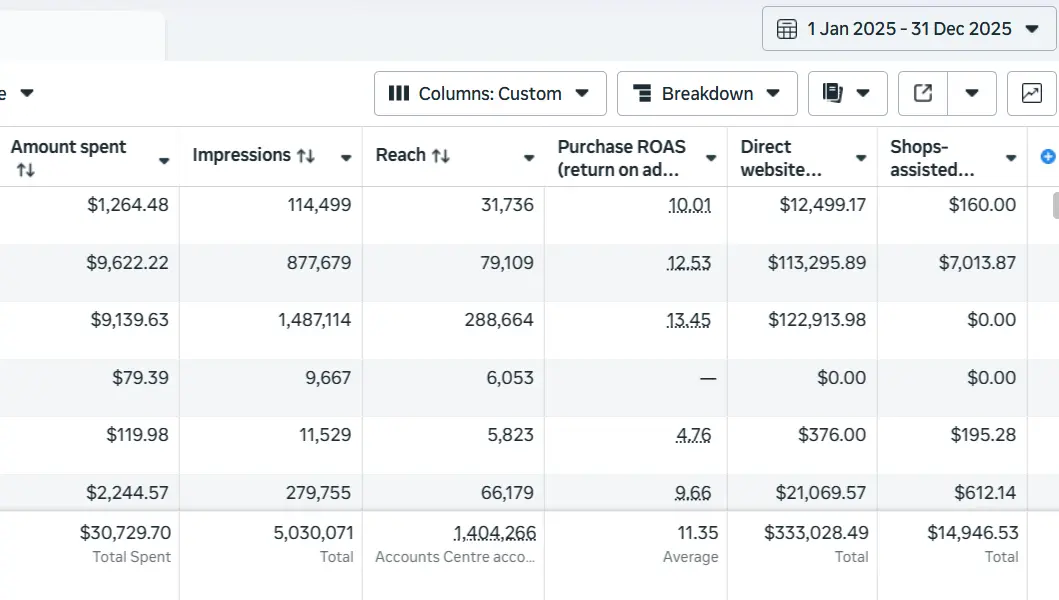Click the blue plus add-column icon
The height and width of the screenshot is (600, 1059).
tap(1048, 157)
